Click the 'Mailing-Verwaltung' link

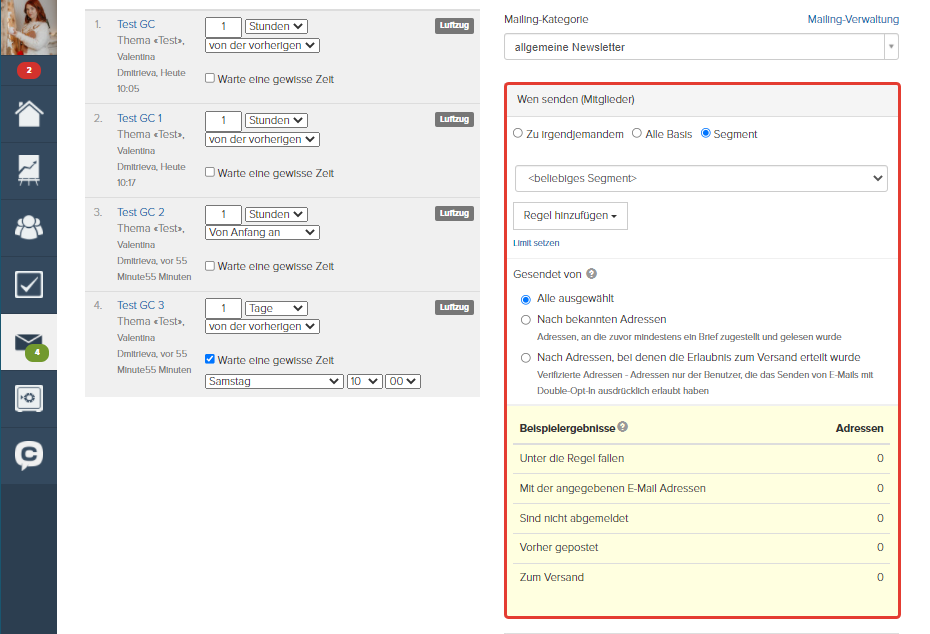point(853,20)
